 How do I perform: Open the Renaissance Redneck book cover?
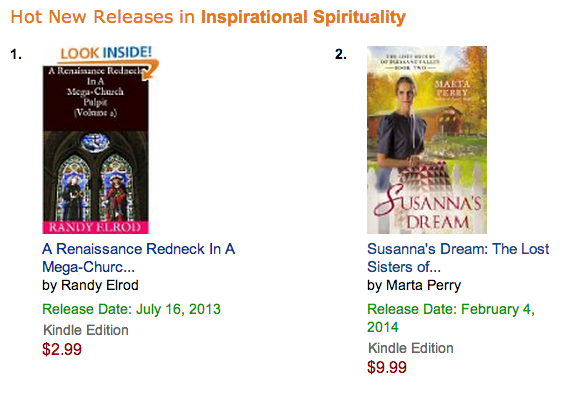point(96,149)
